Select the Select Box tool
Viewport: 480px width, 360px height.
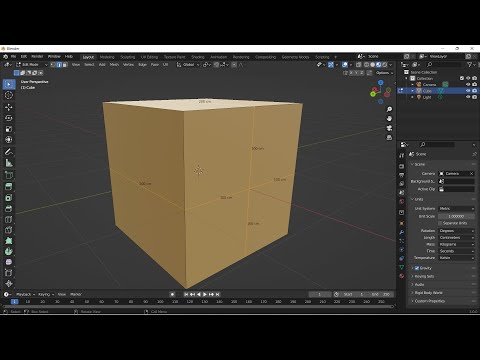pos(9,85)
